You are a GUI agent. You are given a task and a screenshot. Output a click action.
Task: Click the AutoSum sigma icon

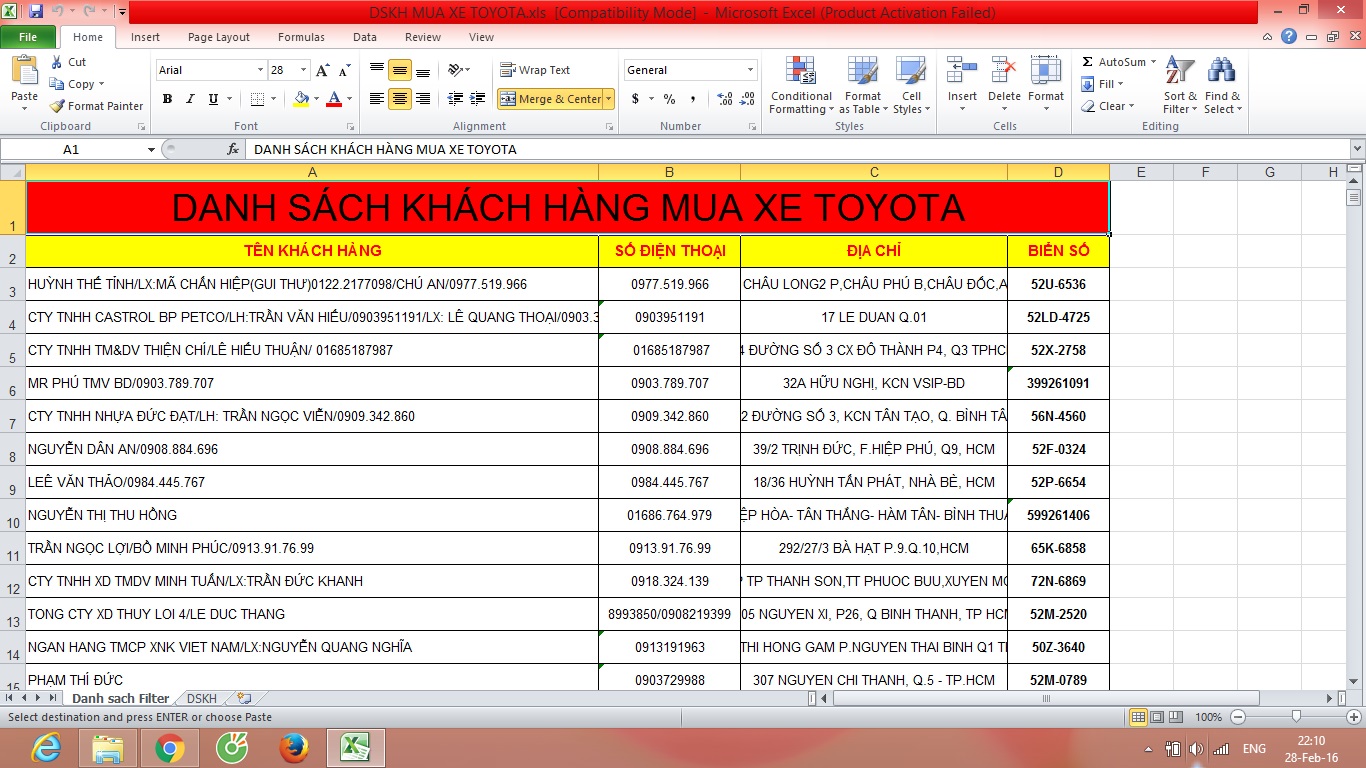[1088, 62]
